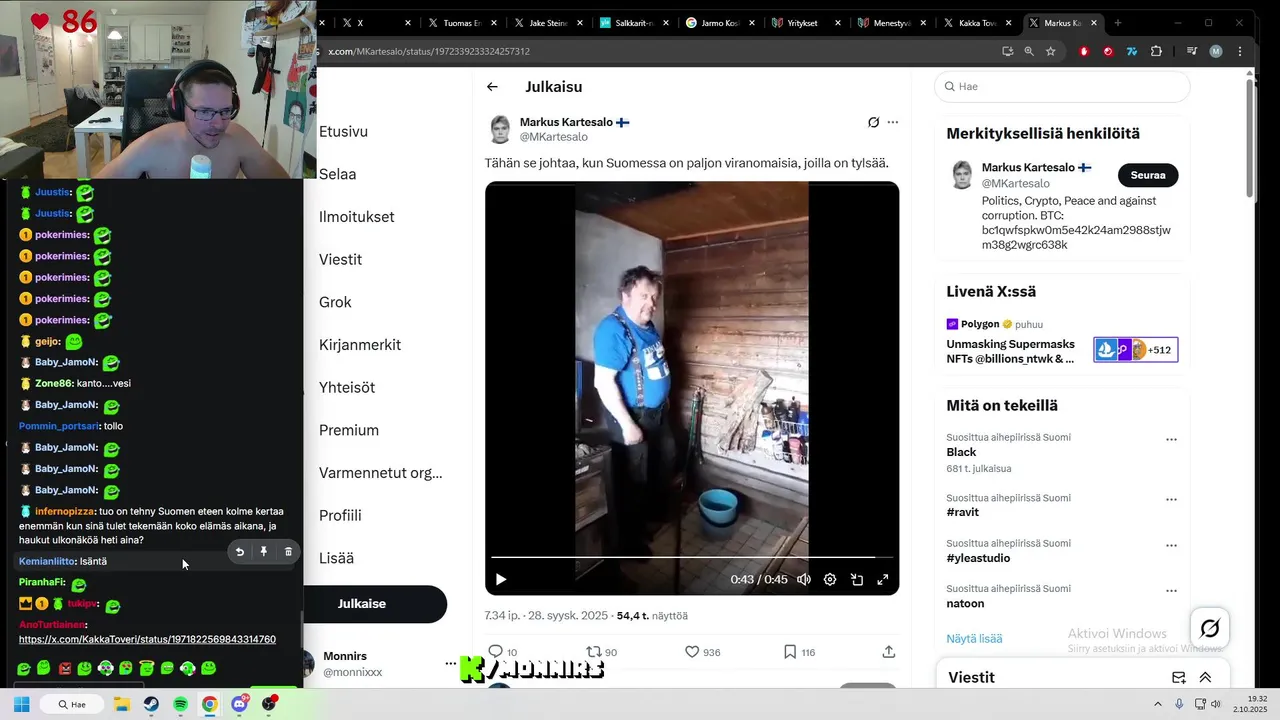This screenshot has height=720, width=1280.
Task: Open a new browser tab
Action: [x=1117, y=22]
